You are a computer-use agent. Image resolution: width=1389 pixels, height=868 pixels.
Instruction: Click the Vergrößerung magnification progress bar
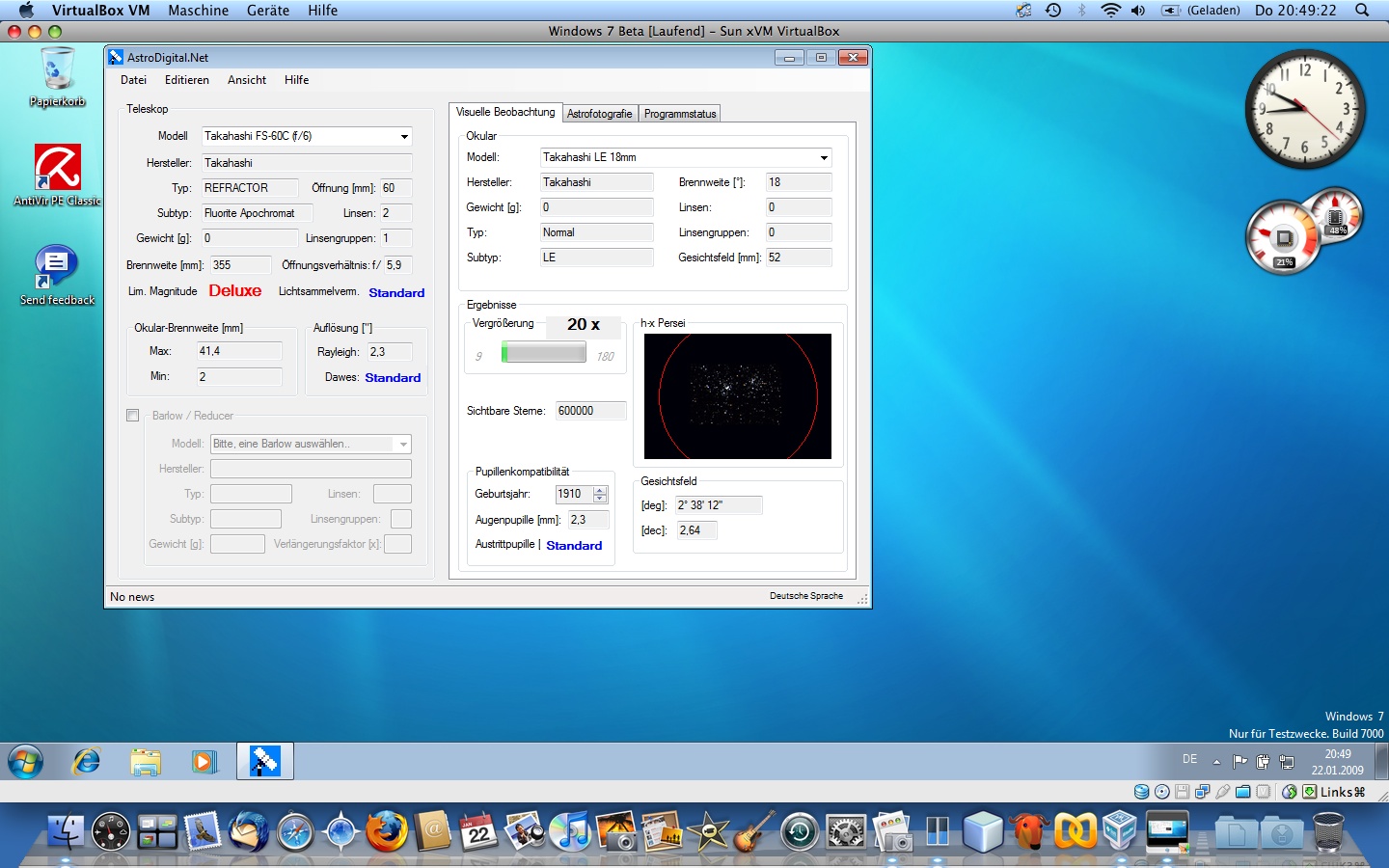(543, 353)
